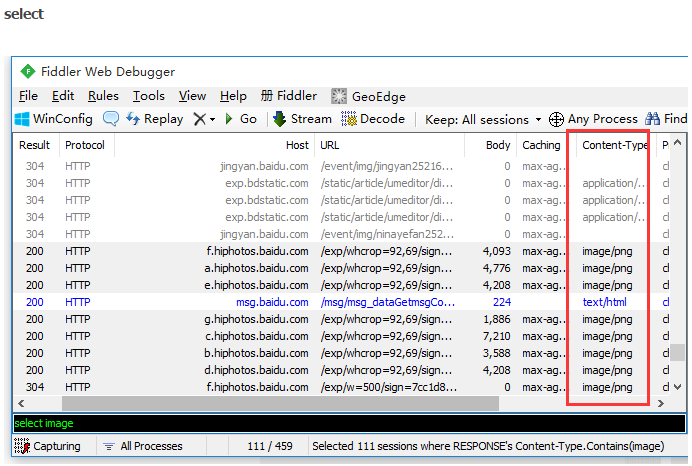692x466 pixels.
Task: Click the Stream green arrow icon
Action: (280, 119)
